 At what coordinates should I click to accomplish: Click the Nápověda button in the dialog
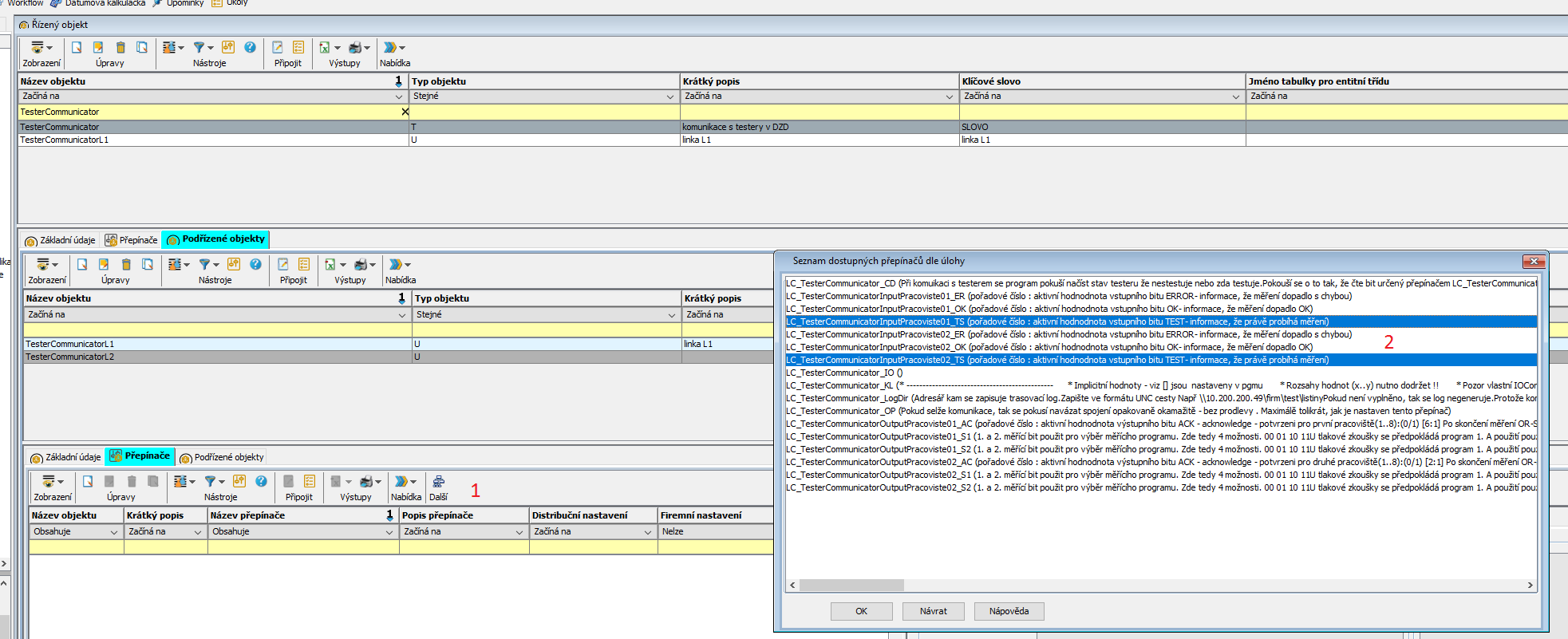[1009, 611]
